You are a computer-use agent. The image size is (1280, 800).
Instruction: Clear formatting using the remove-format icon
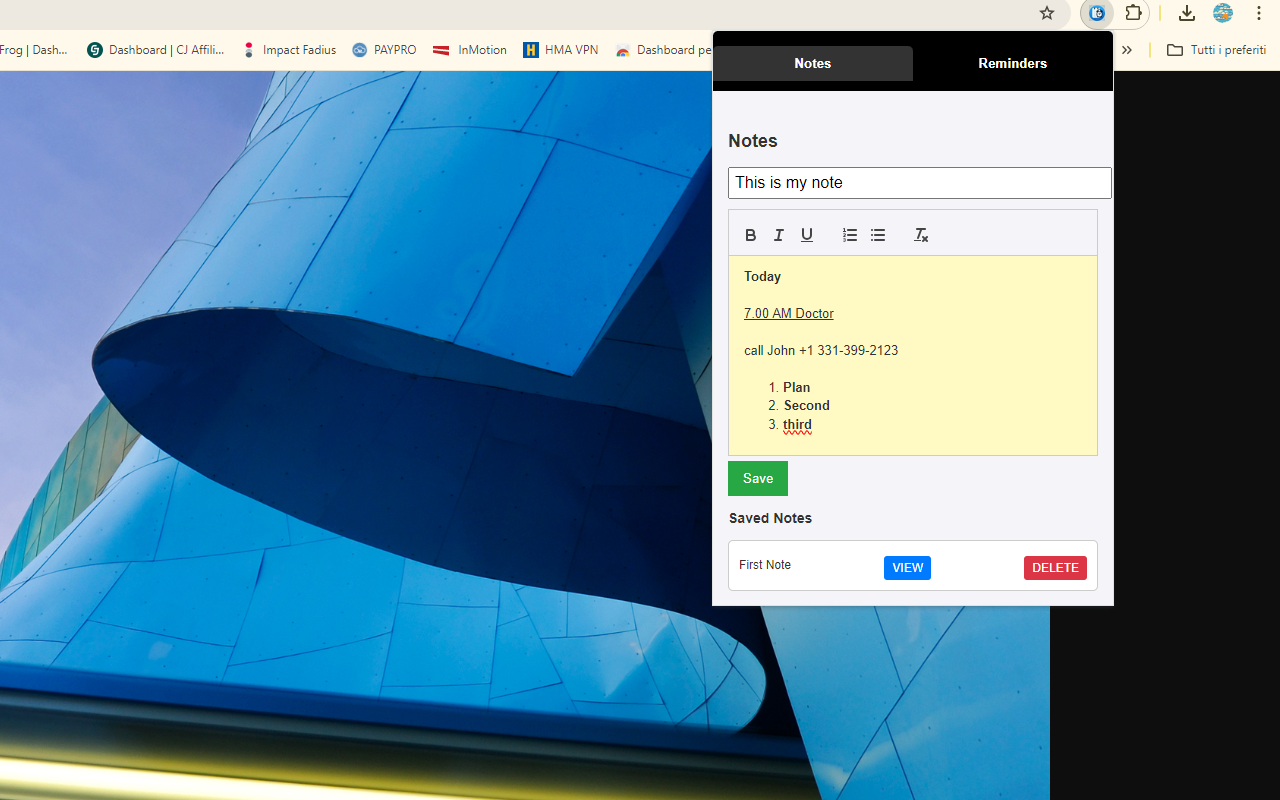920,234
